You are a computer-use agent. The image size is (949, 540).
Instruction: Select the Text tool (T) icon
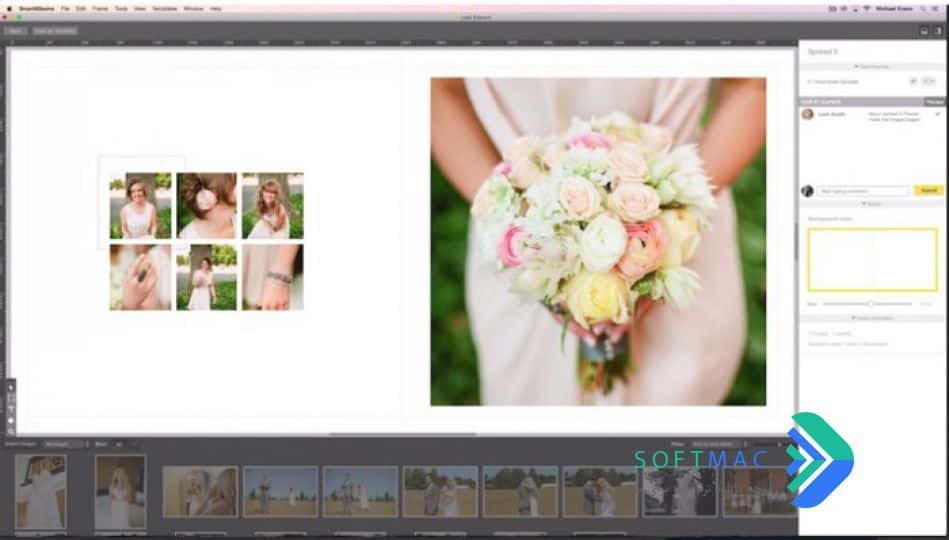(11, 410)
